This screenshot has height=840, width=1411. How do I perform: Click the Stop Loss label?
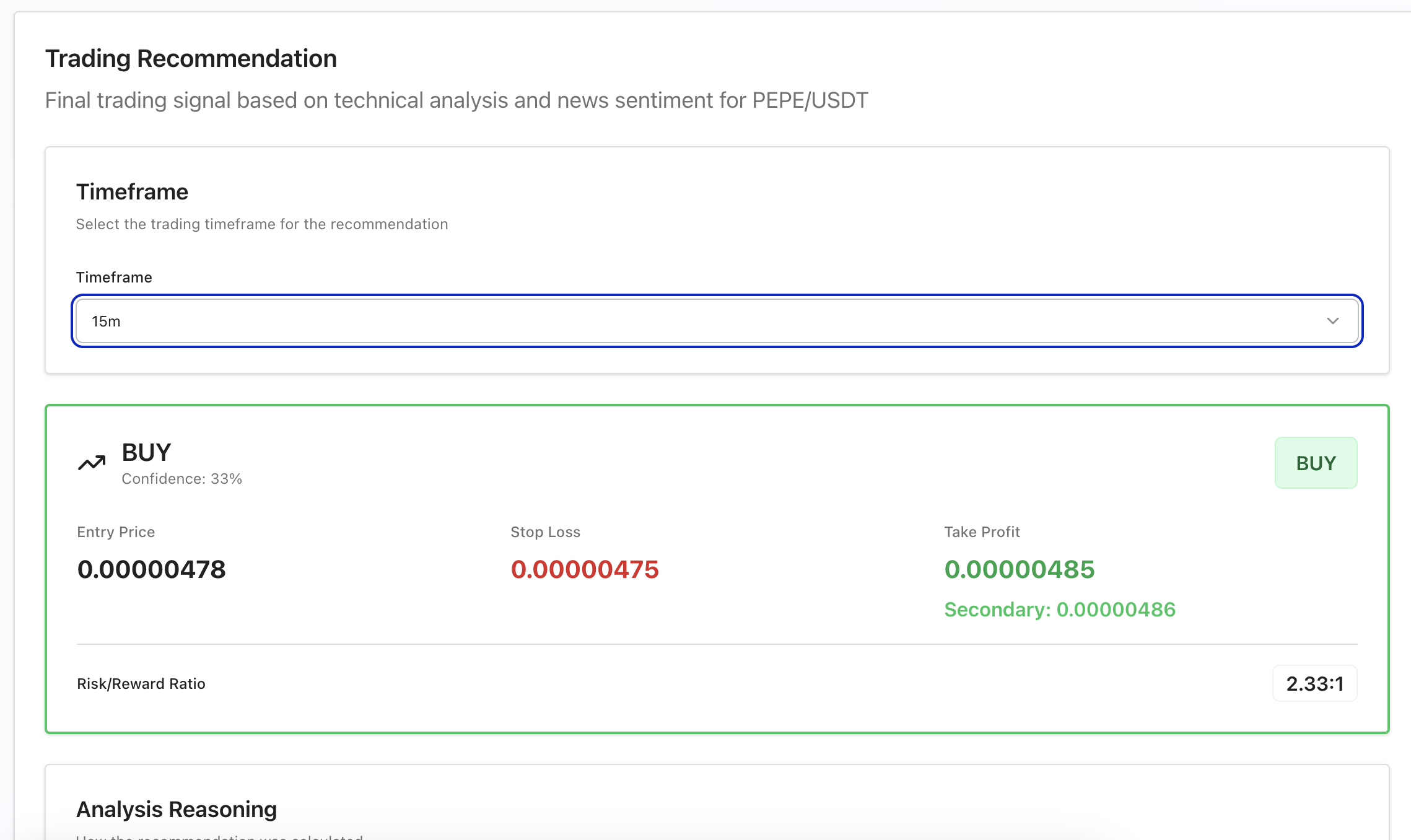[x=545, y=532]
